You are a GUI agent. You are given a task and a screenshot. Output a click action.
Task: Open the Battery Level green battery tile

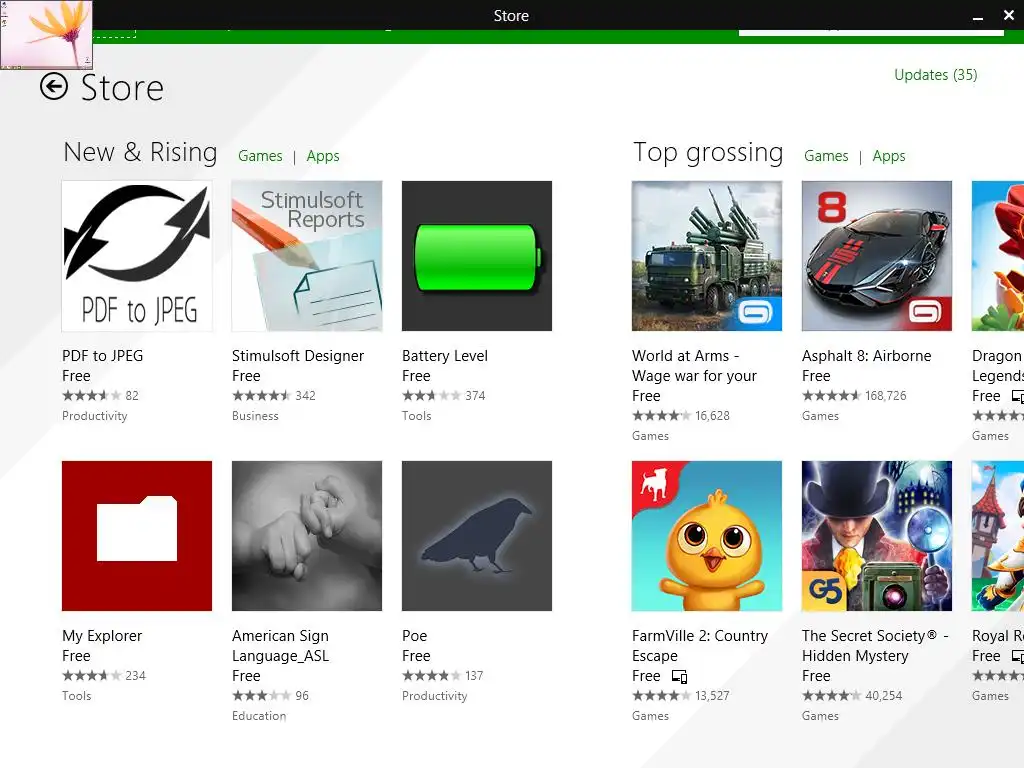[477, 256]
